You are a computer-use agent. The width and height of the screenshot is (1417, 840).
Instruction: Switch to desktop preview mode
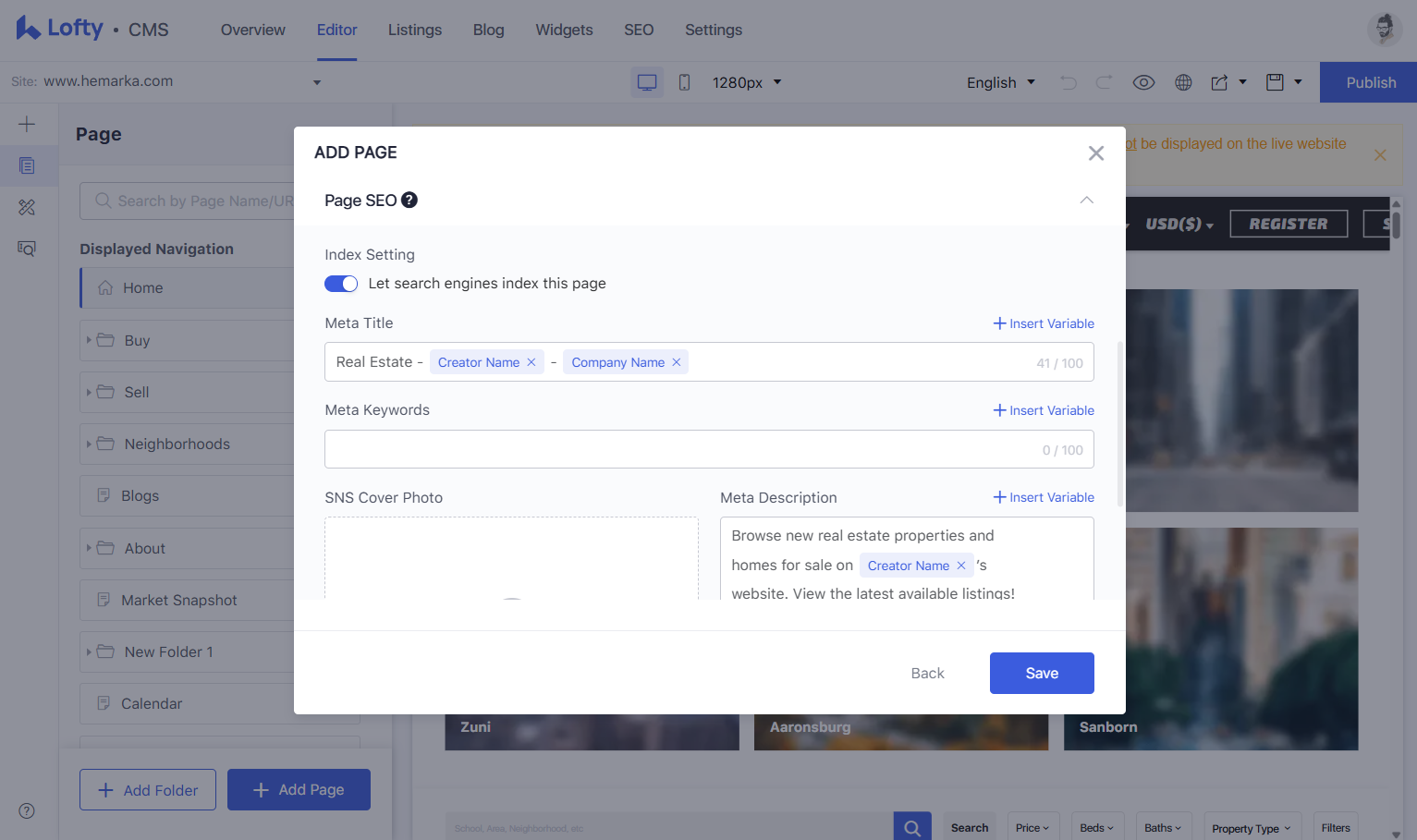(647, 82)
